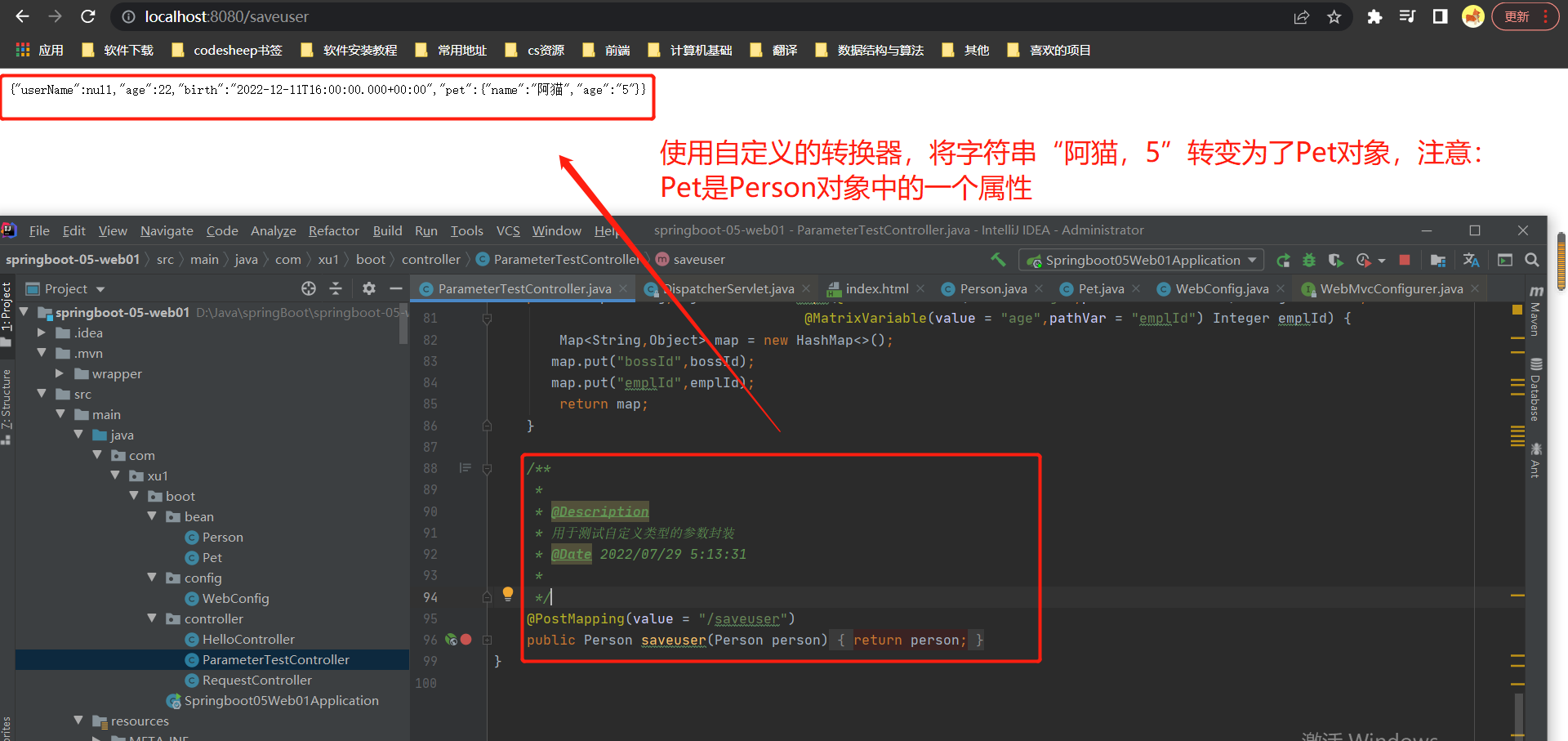Open the 应用 apps bookmark
This screenshot has width=1568, height=741.
click(39, 50)
